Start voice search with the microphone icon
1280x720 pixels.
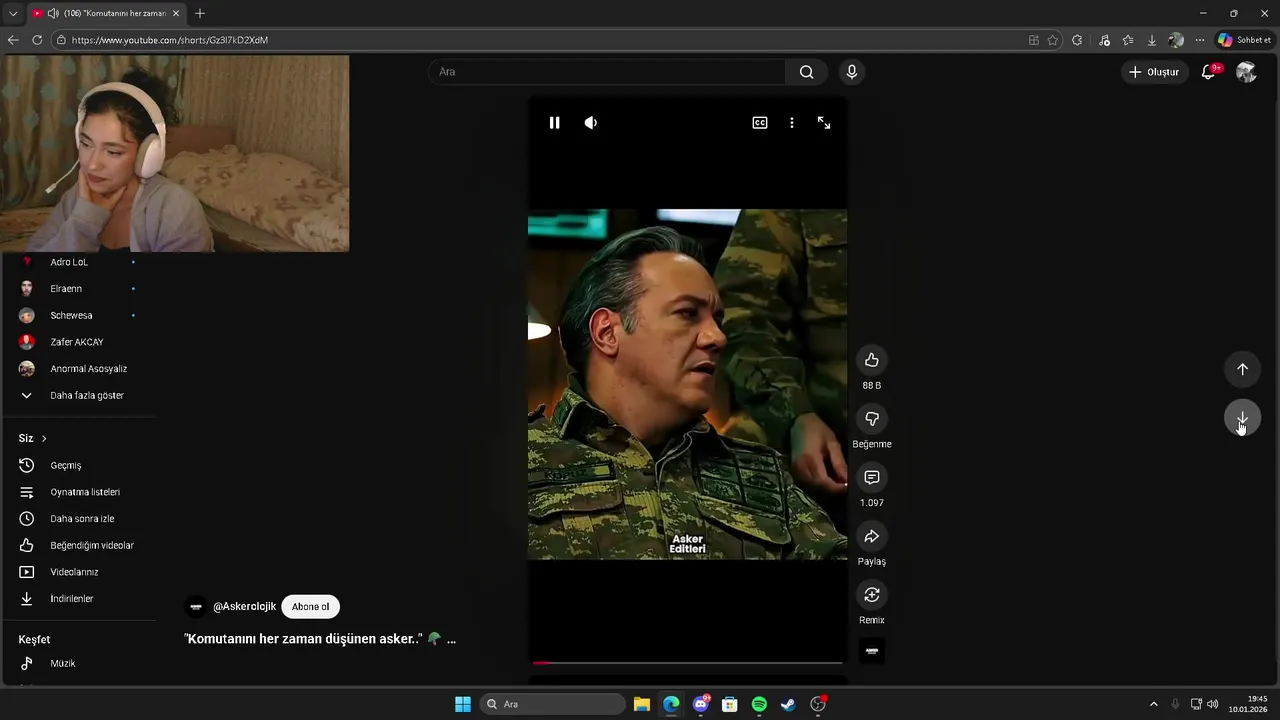pyautogui.click(x=852, y=72)
